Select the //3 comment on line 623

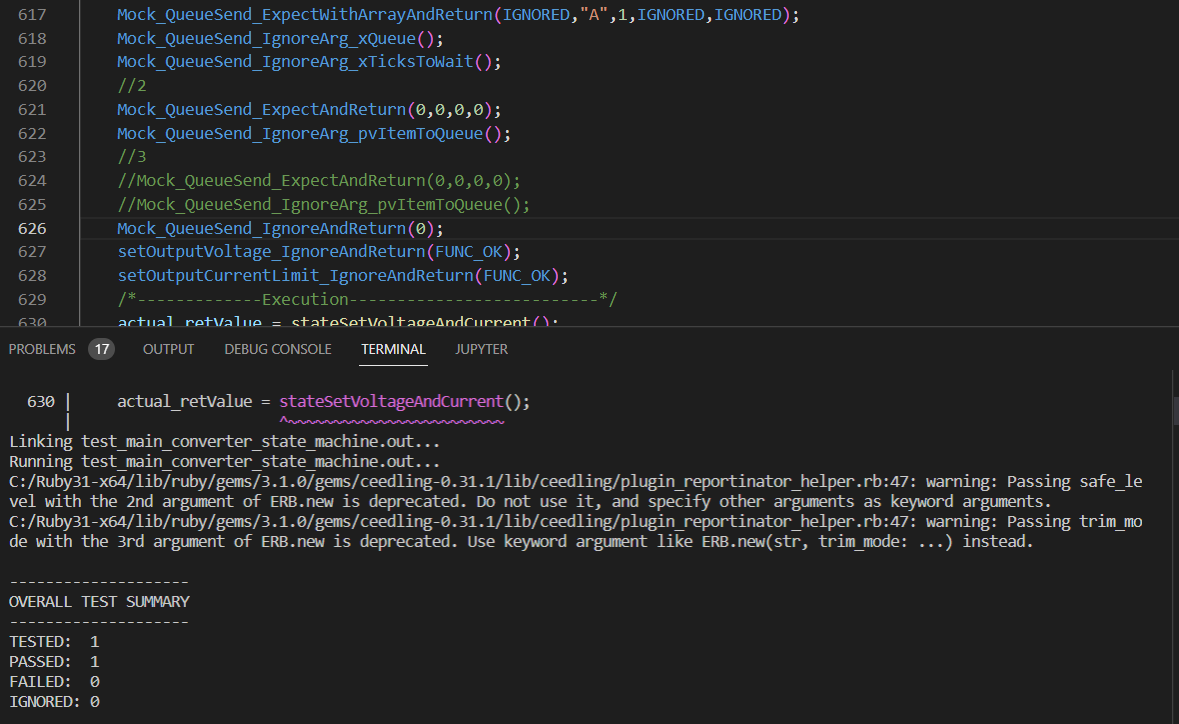click(x=130, y=157)
